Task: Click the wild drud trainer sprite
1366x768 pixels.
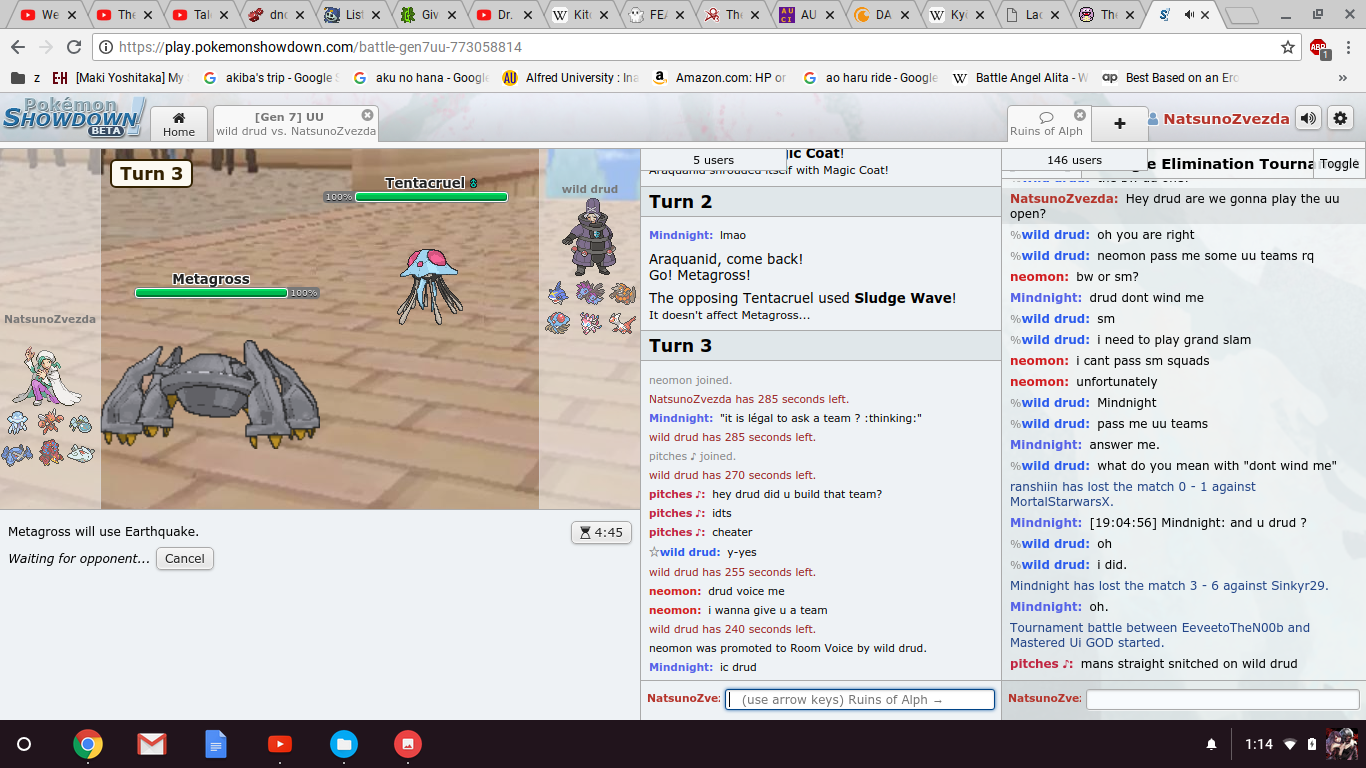Action: click(x=588, y=237)
